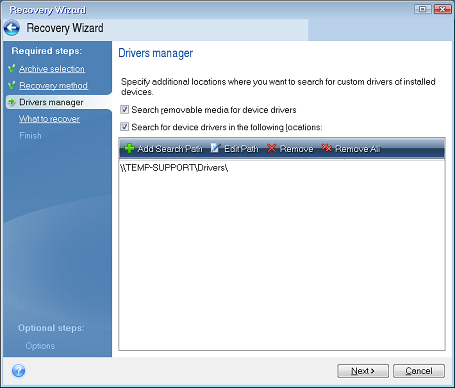Click Remove All label in toolbar

358,149
